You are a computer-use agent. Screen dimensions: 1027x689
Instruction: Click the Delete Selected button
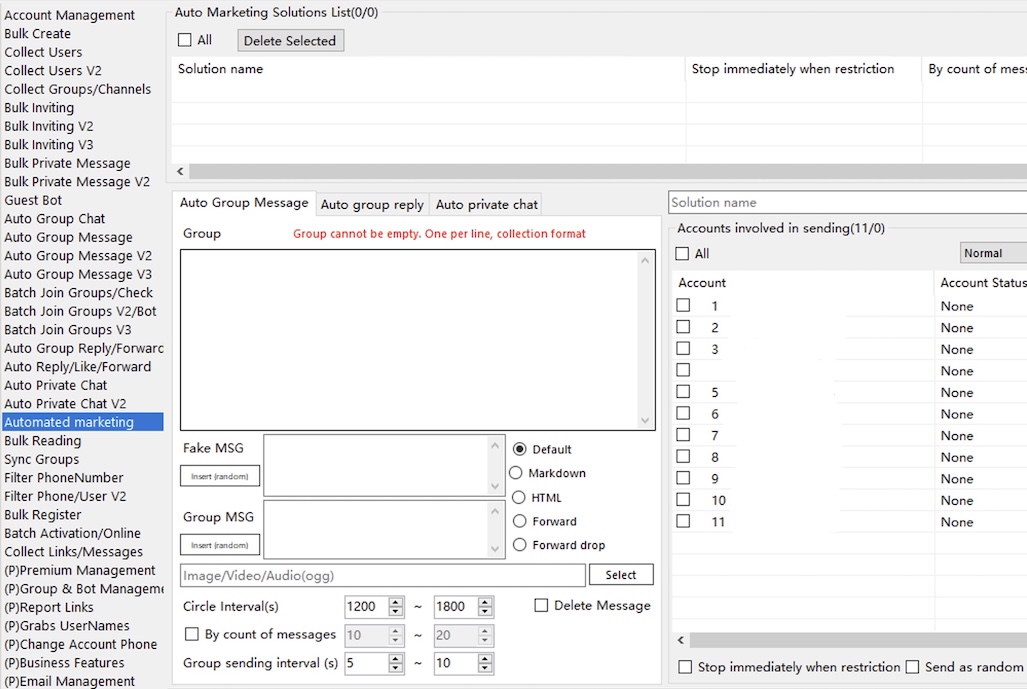290,41
